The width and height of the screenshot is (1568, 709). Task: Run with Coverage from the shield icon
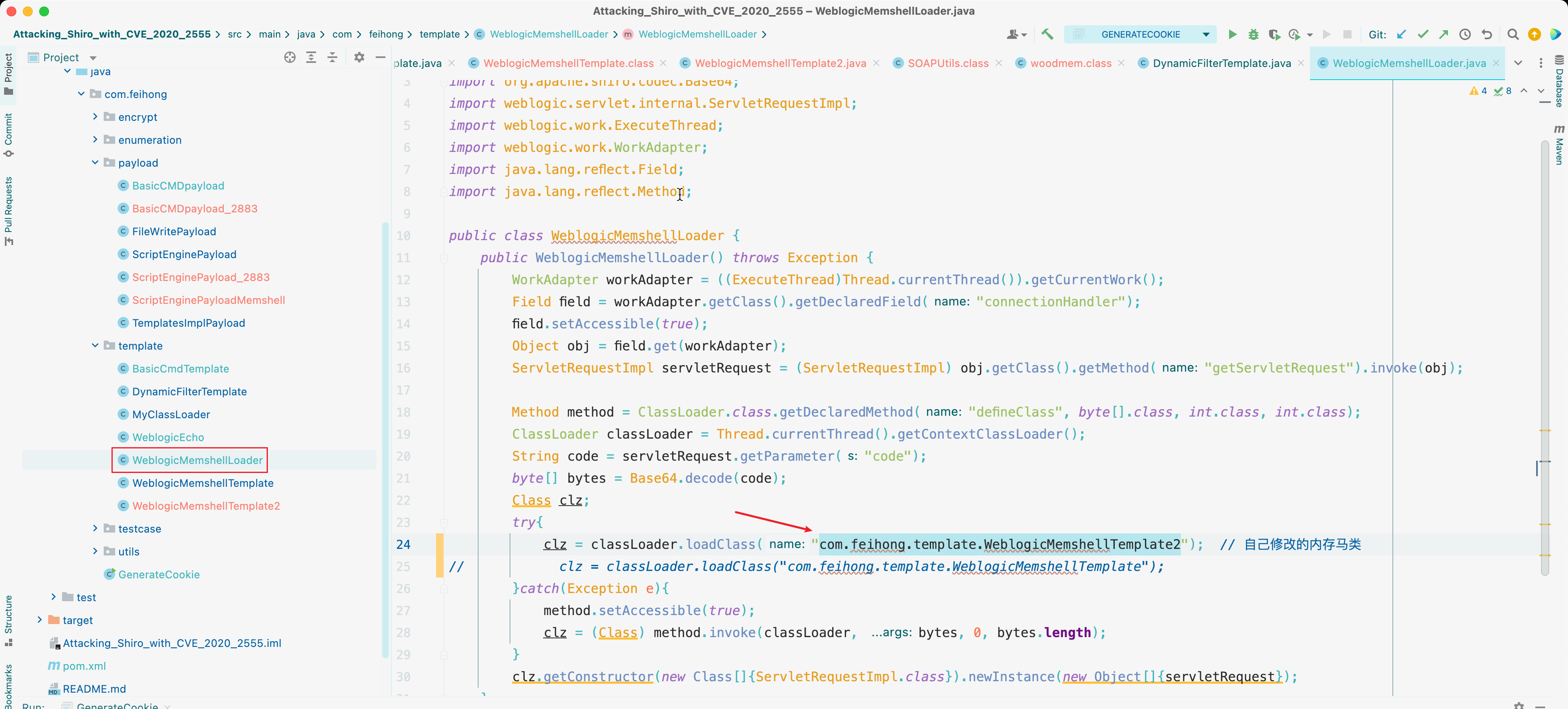(x=1274, y=35)
